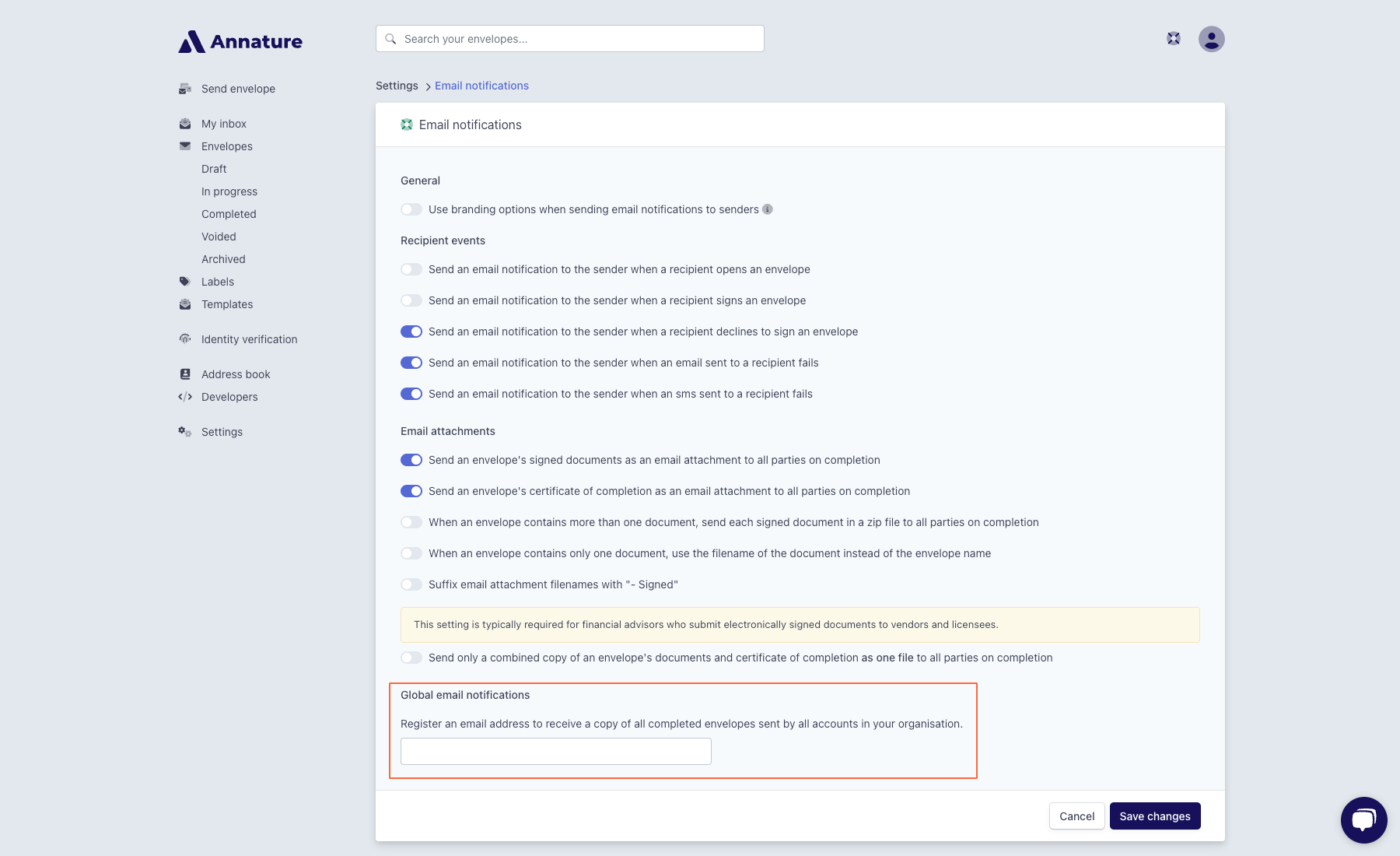
Task: Open the user profile avatar menu
Action: (x=1211, y=39)
